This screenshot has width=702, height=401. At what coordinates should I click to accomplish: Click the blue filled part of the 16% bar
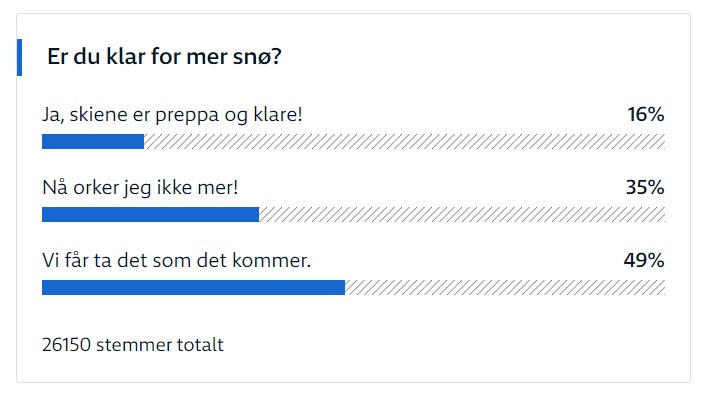[93, 141]
